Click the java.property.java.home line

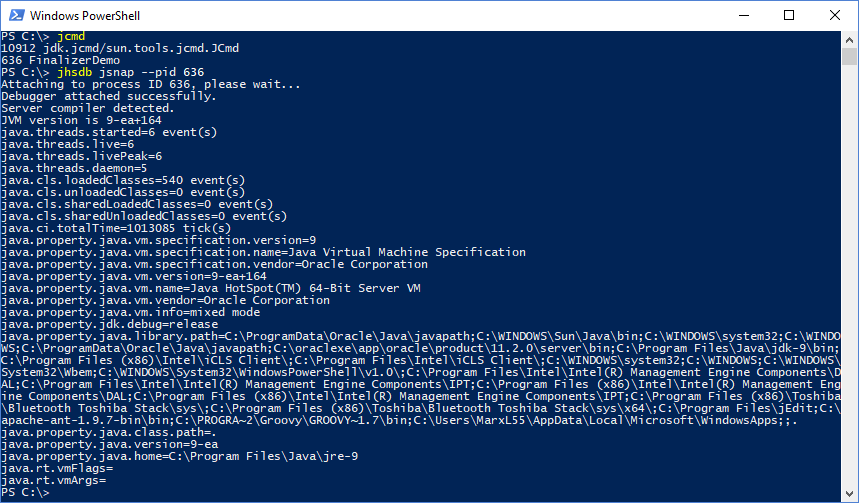[180, 456]
